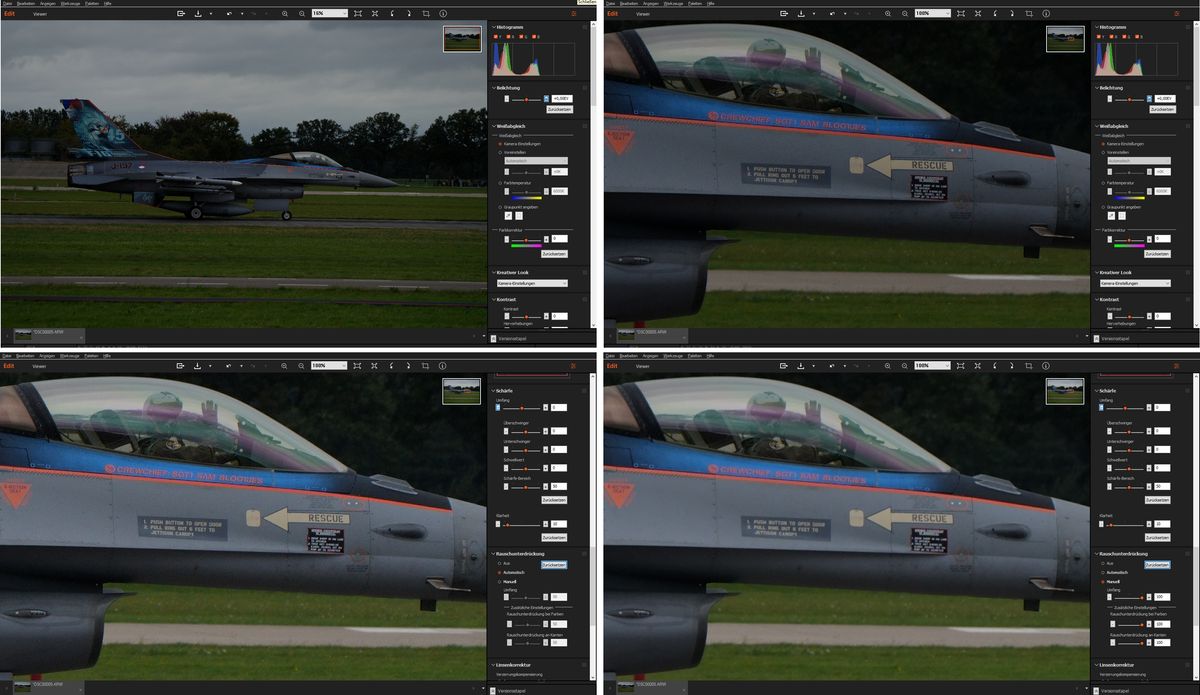Select 'Manuell' noise reduction in the bottom-left window

click(499, 581)
